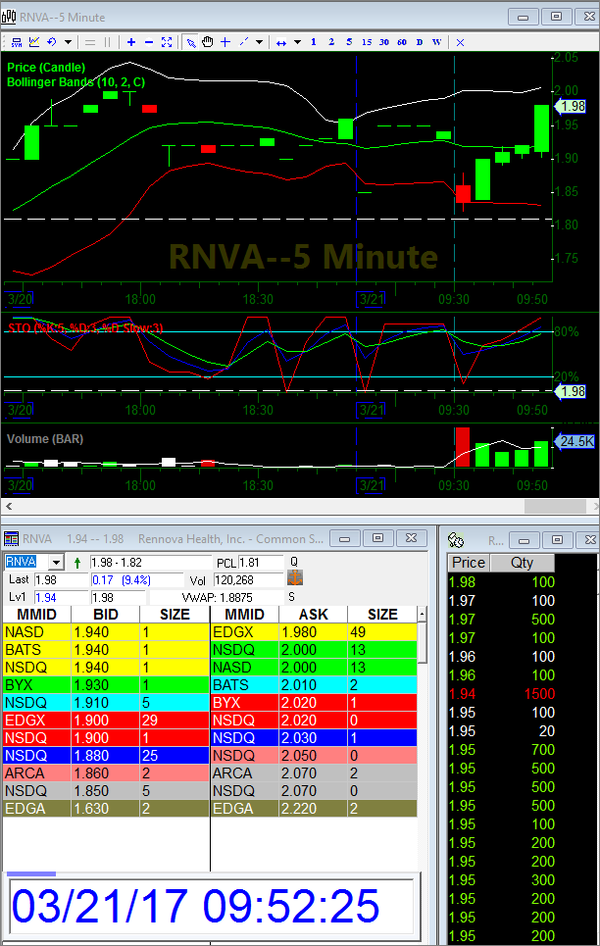Set chart to Daily interval D
This screenshot has width=600, height=946.
coord(420,42)
